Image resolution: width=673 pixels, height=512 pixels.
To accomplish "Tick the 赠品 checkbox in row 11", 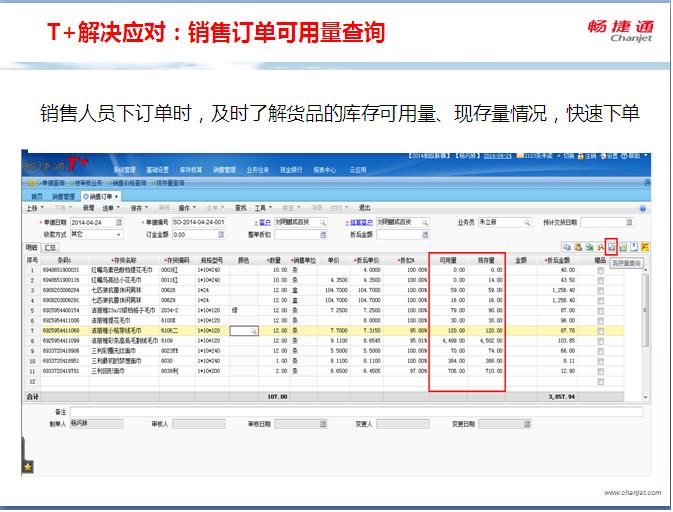I will tap(600, 371).
